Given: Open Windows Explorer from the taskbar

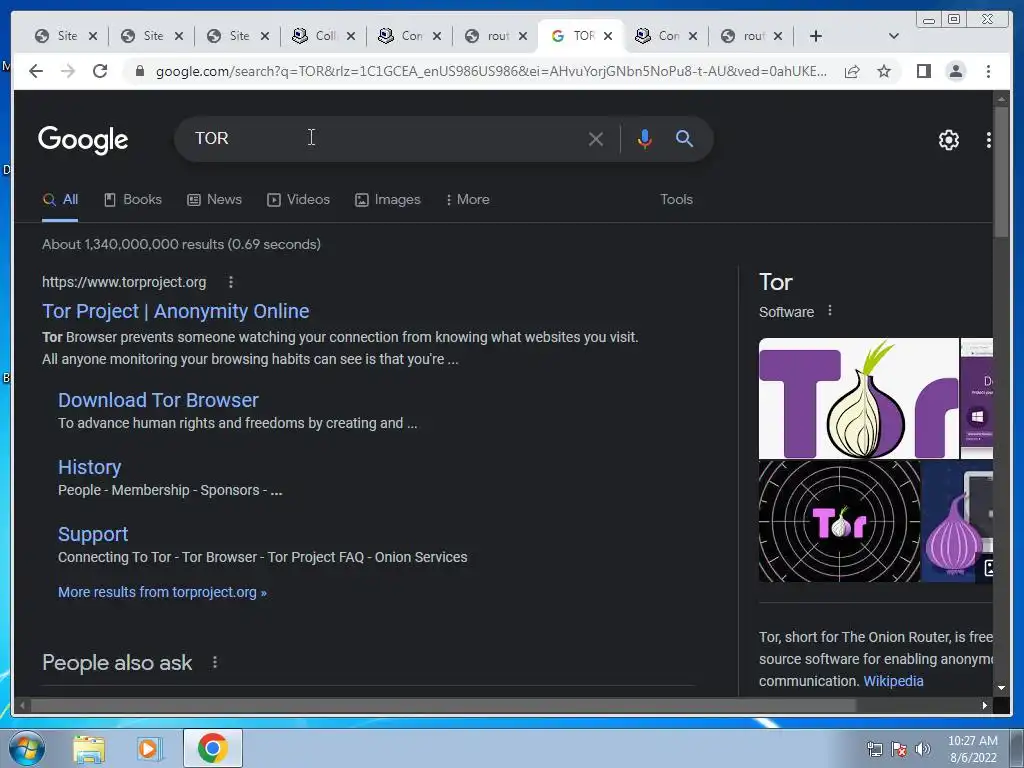Looking at the screenshot, I should coord(89,749).
